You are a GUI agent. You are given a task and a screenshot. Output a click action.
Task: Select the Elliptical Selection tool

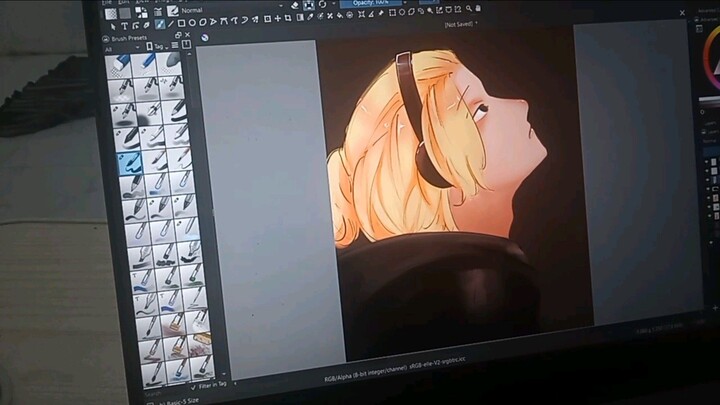tap(402, 12)
